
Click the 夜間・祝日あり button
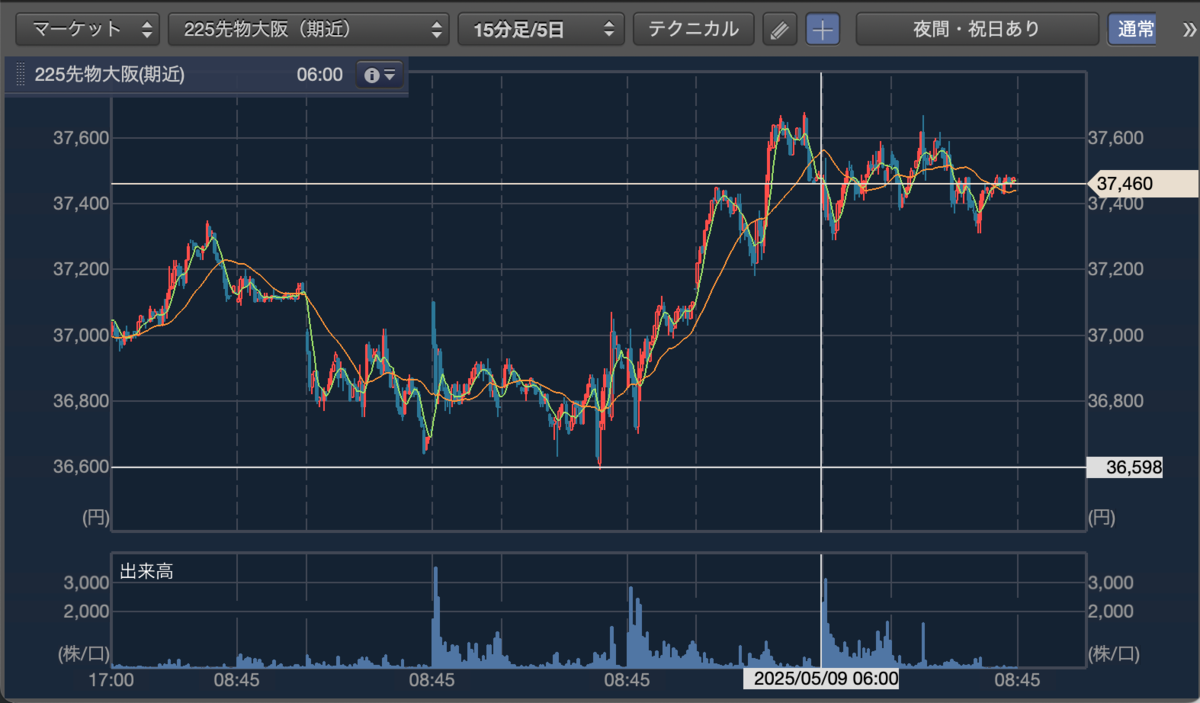[x=976, y=29]
